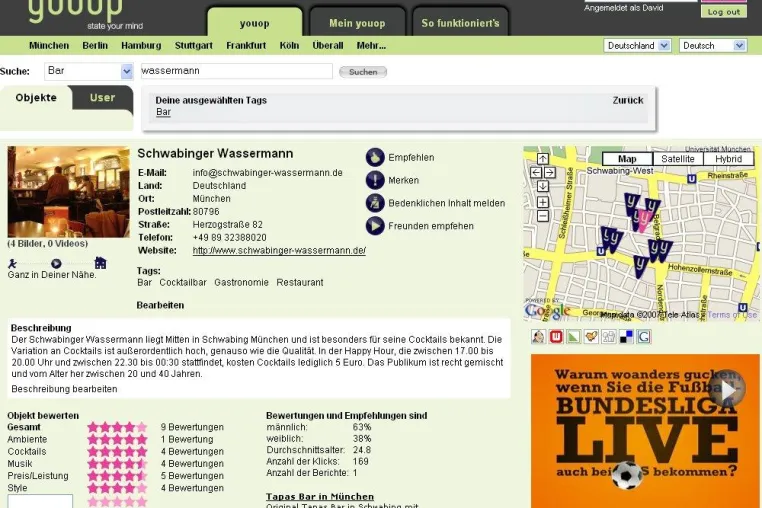The width and height of the screenshot is (762, 508).
Task: Click the selected Bar tag link
Action: 163,112
